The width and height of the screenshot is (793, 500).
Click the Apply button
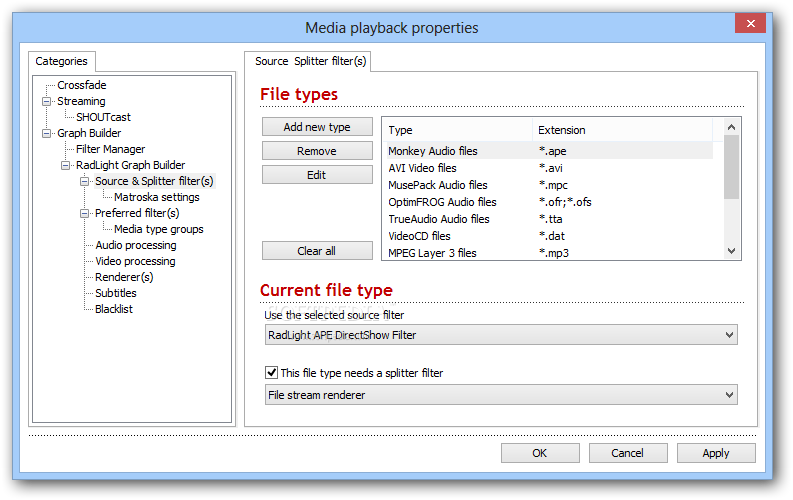[716, 453]
